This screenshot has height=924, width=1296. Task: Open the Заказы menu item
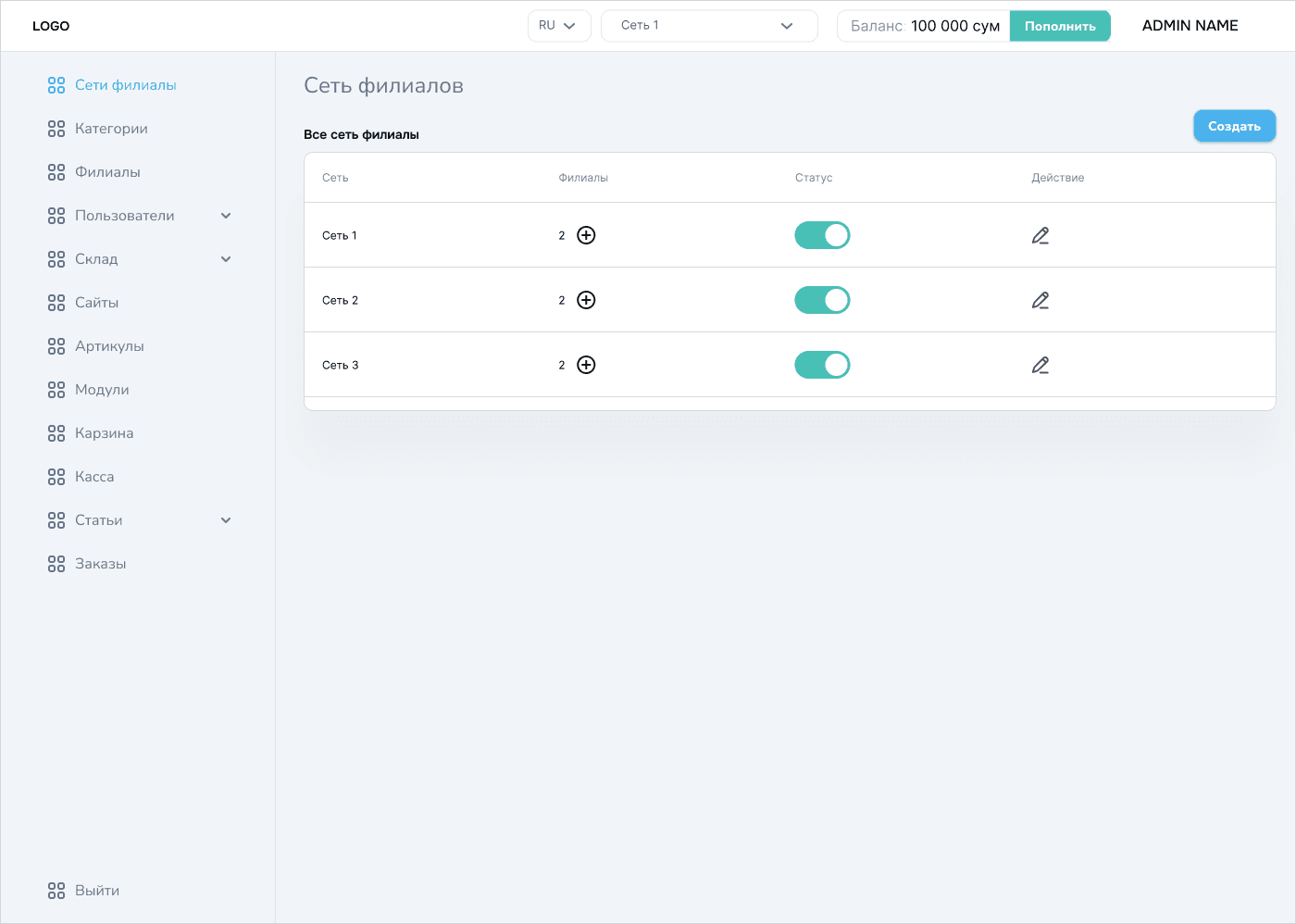tap(100, 564)
